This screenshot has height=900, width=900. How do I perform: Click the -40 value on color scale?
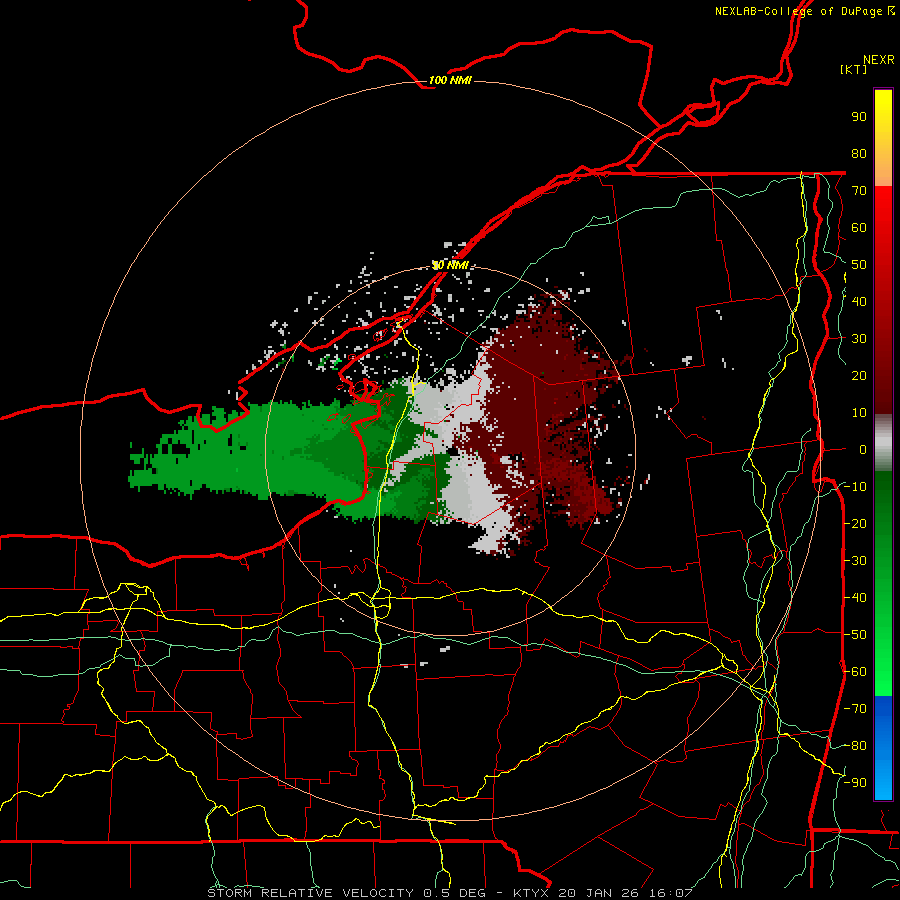coord(855,598)
